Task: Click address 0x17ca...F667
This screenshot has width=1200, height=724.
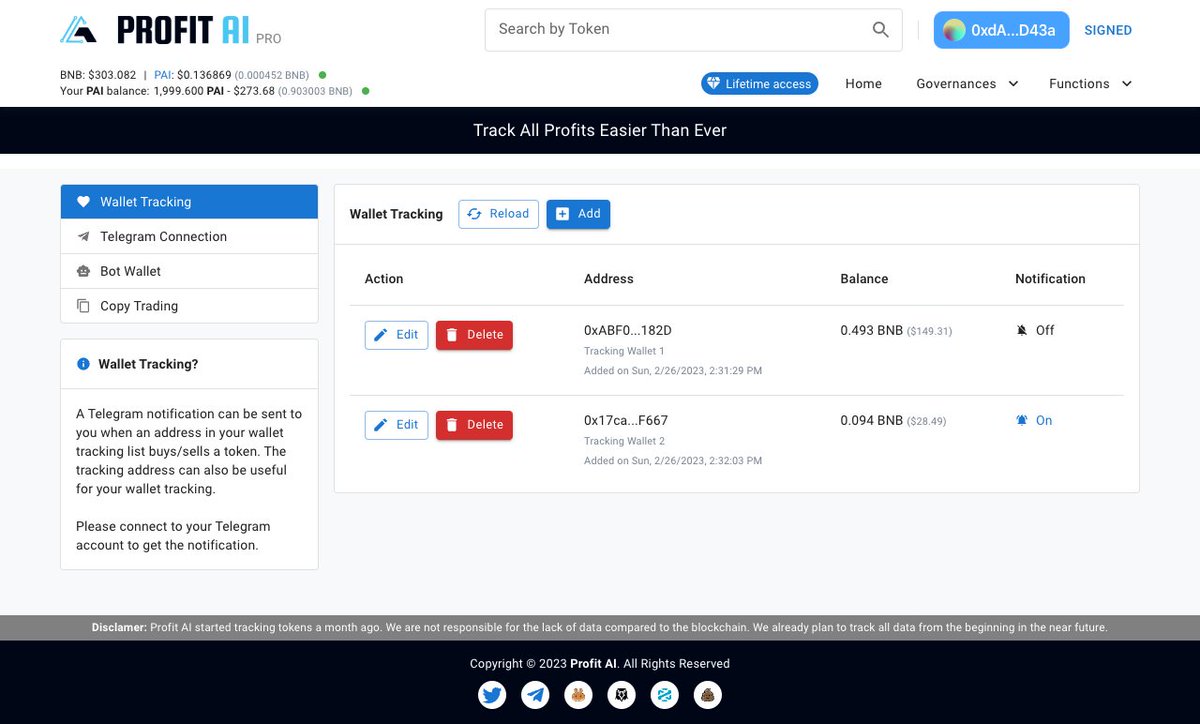Action: point(626,421)
